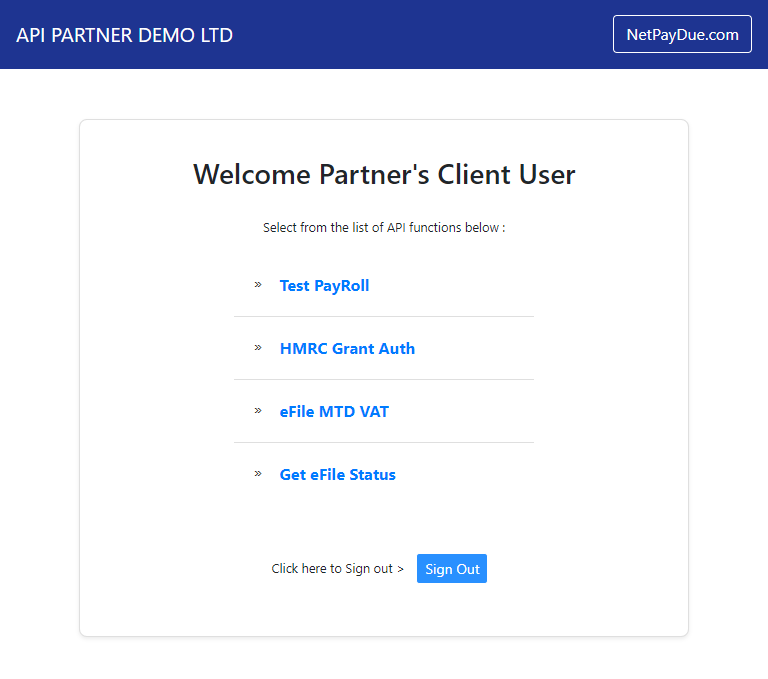Open the Test PayRoll function

324,286
